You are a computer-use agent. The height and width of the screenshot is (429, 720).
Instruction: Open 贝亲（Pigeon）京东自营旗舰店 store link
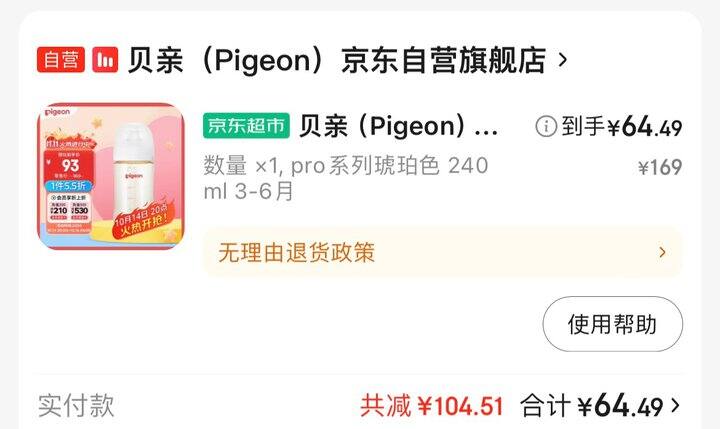point(337,60)
